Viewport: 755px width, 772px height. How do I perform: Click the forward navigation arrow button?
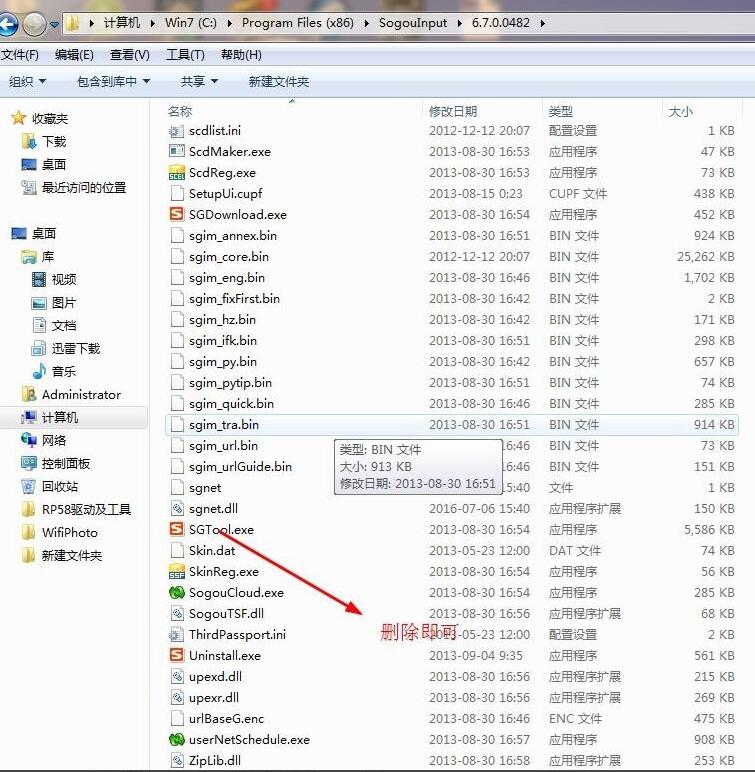[34, 24]
